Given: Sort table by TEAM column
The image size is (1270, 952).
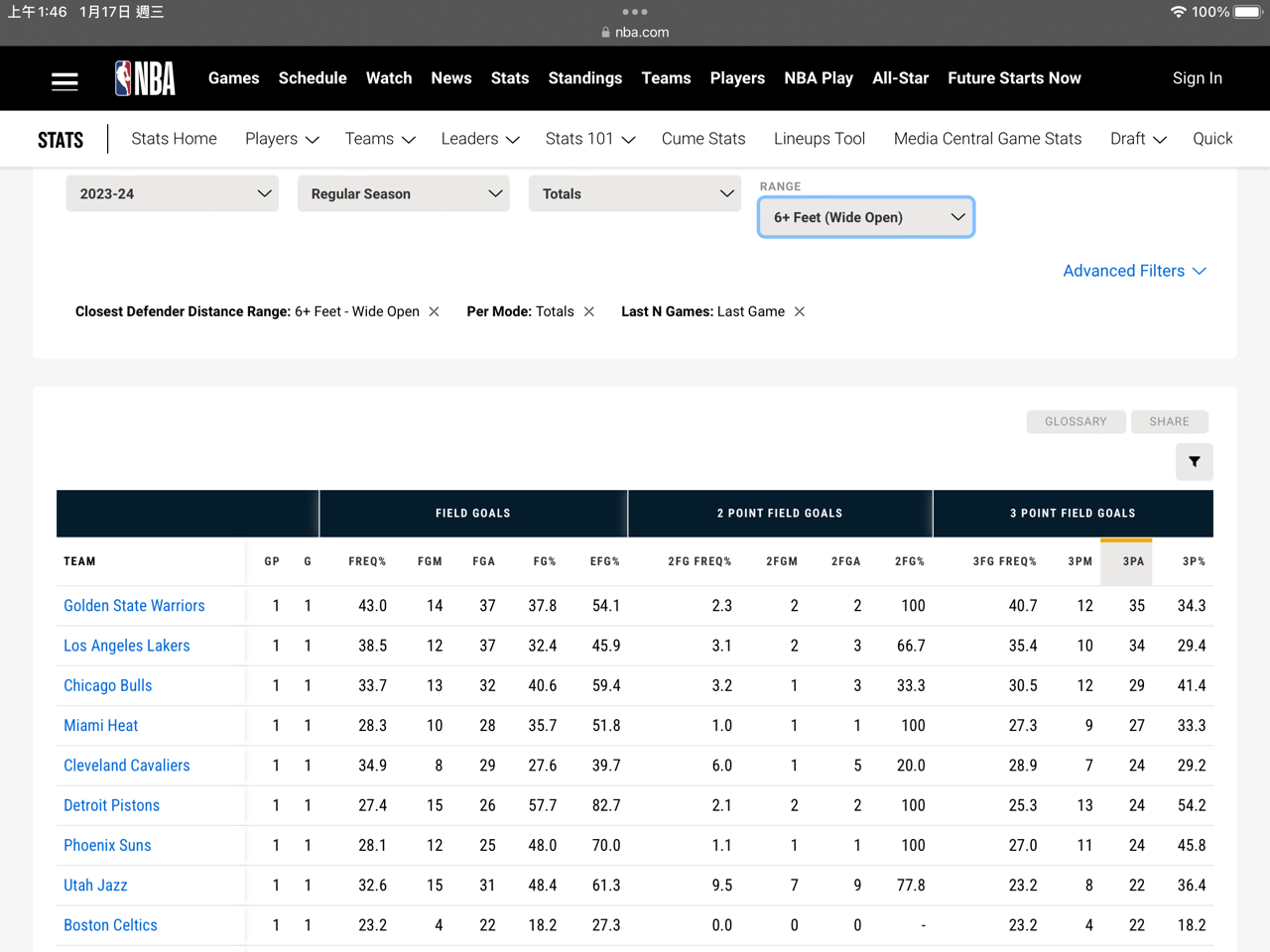Looking at the screenshot, I should [x=79, y=561].
